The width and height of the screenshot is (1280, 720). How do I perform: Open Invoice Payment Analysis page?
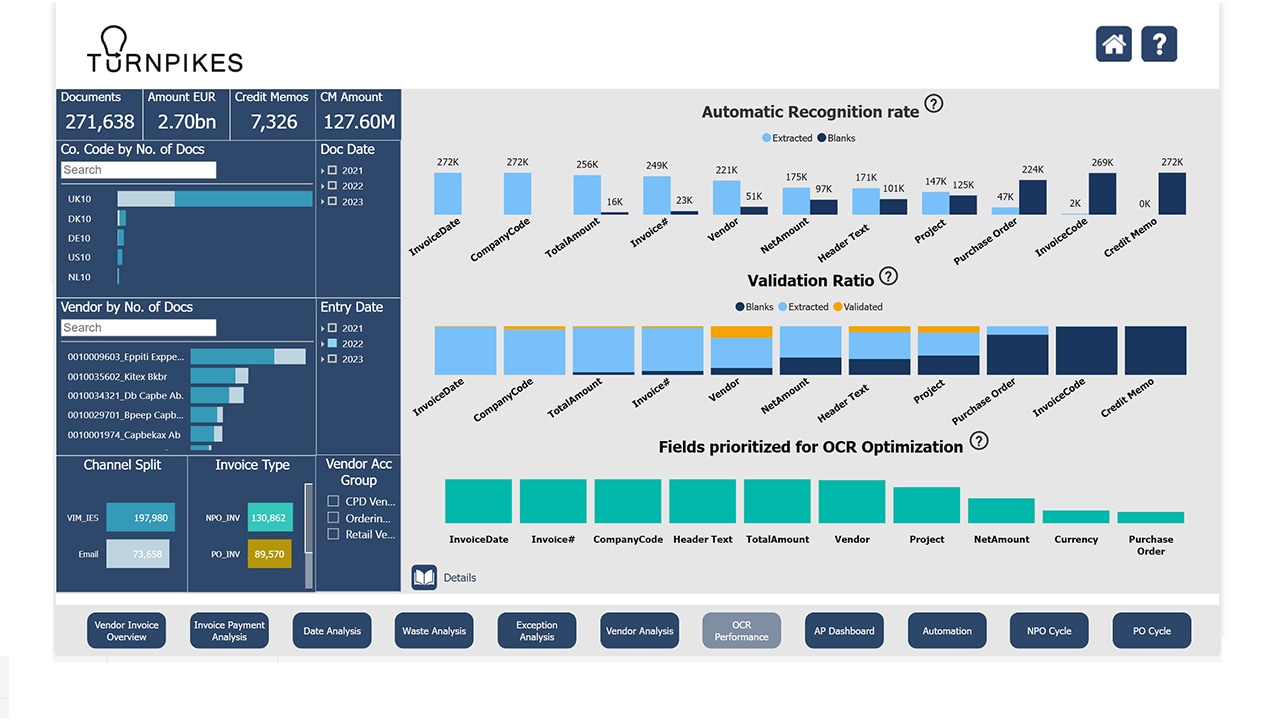tap(229, 631)
